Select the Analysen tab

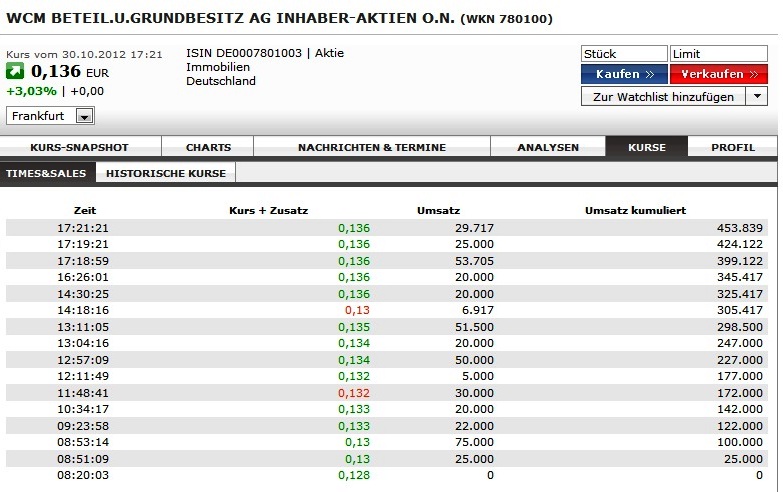coord(547,147)
